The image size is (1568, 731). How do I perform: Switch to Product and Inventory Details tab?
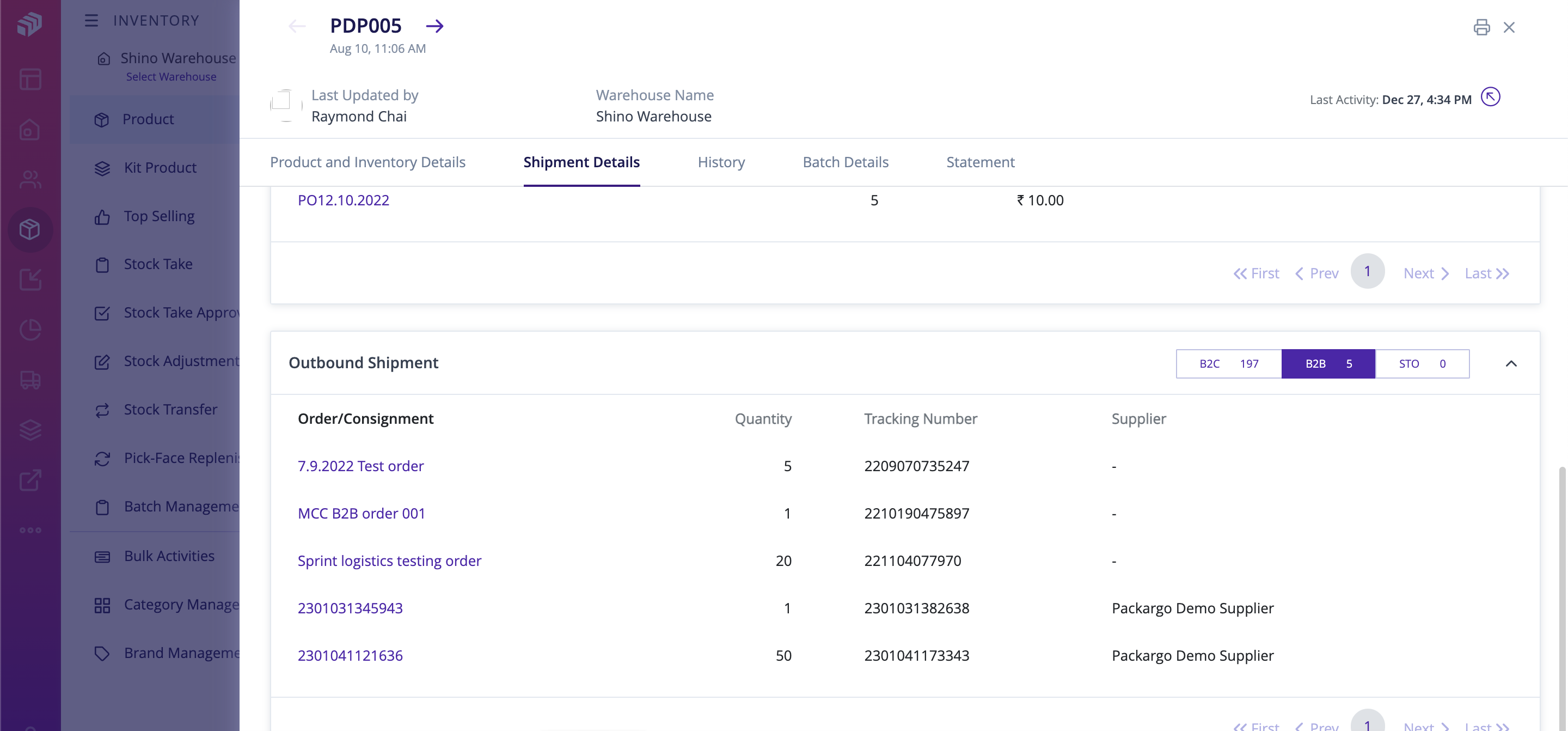367,162
